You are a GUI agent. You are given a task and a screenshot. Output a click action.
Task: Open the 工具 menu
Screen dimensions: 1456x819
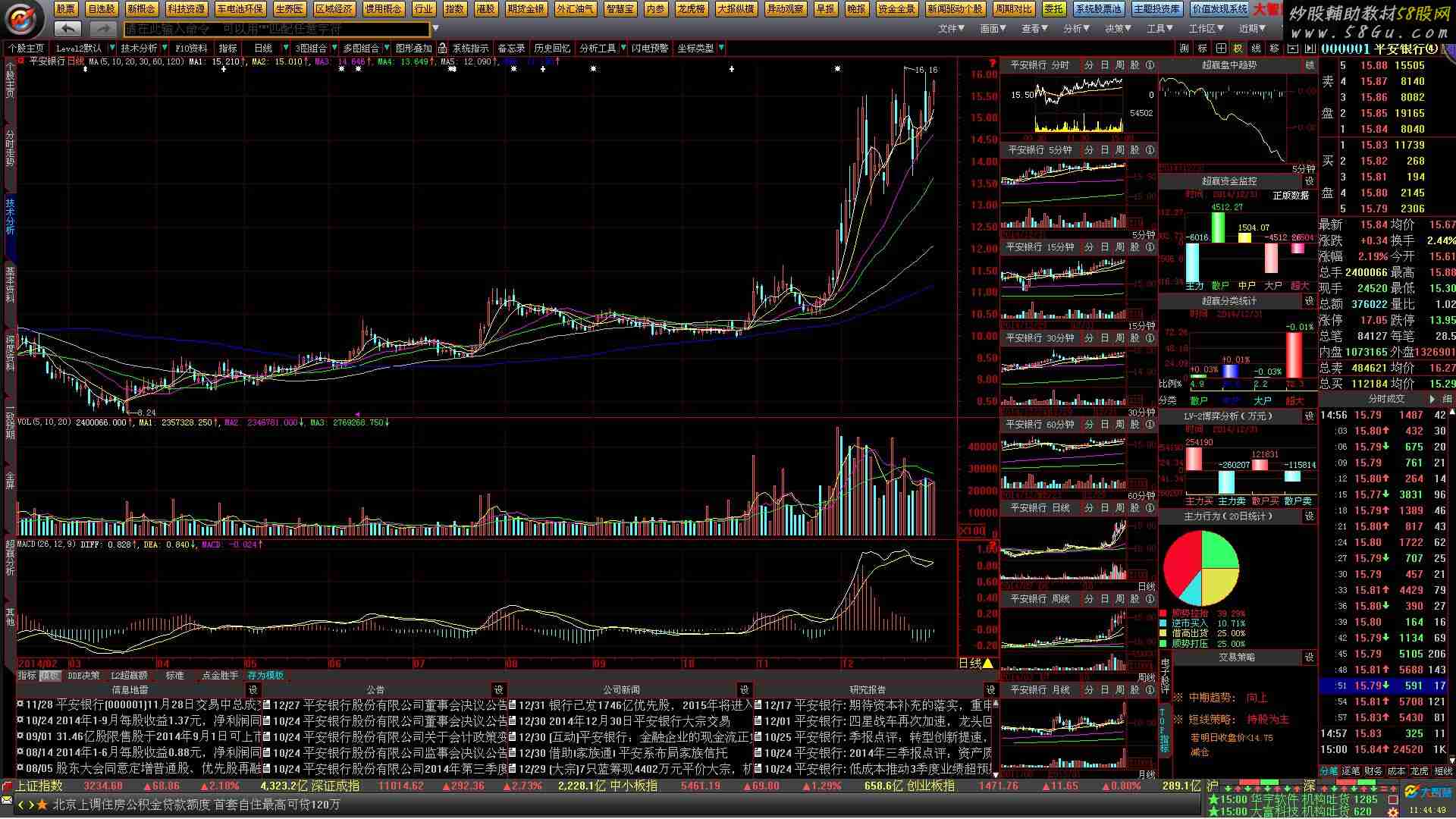(x=1160, y=29)
